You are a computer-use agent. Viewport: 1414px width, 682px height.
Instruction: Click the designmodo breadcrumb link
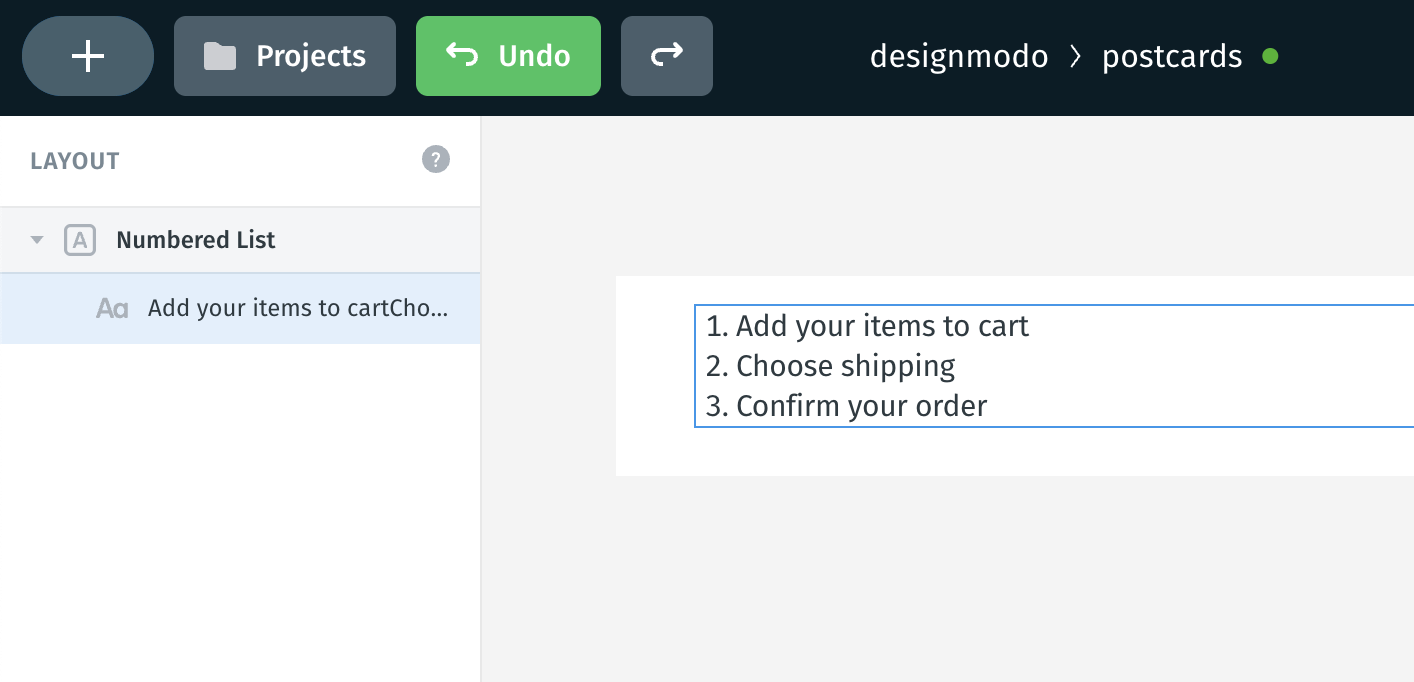point(959,56)
